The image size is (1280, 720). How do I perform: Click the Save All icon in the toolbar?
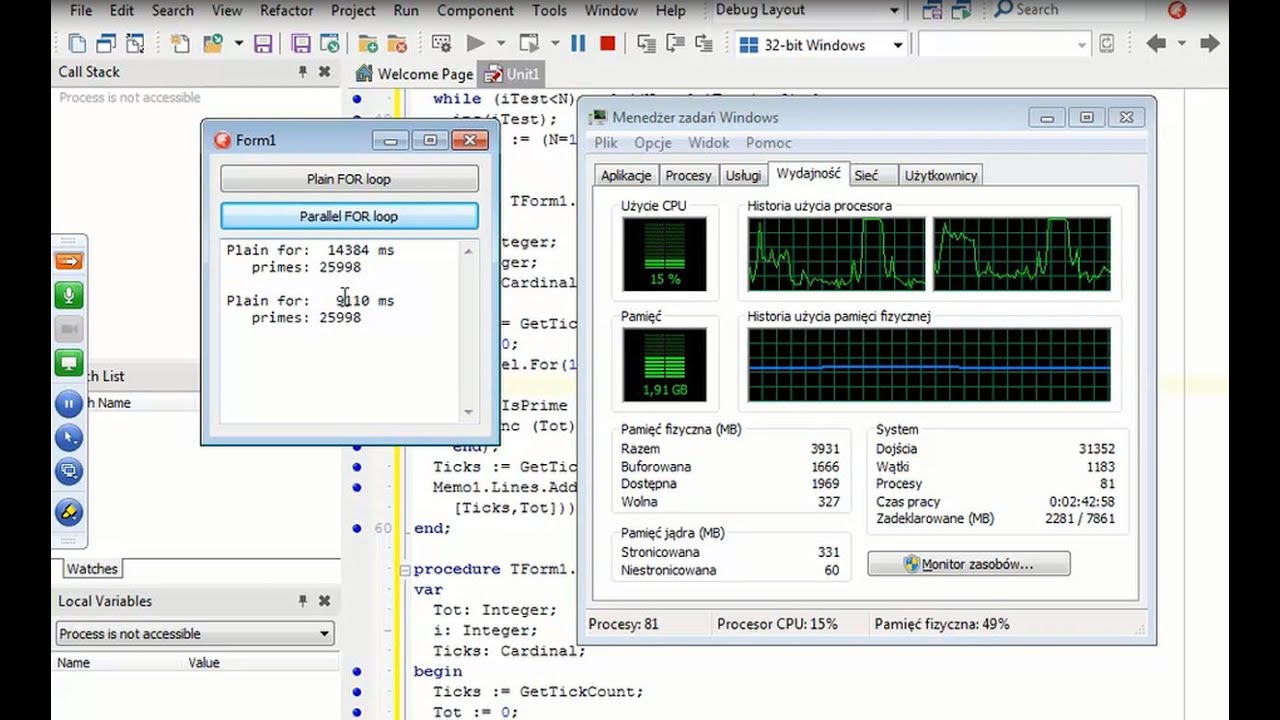click(300, 44)
